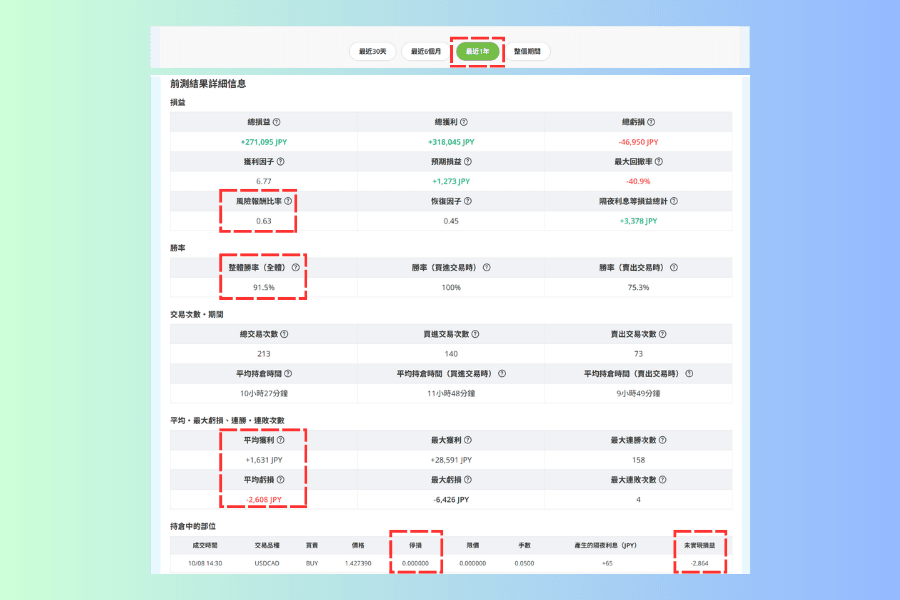Screen dimensions: 900x600
Task: Select the 最近1年 period tab
Action: (x=478, y=52)
